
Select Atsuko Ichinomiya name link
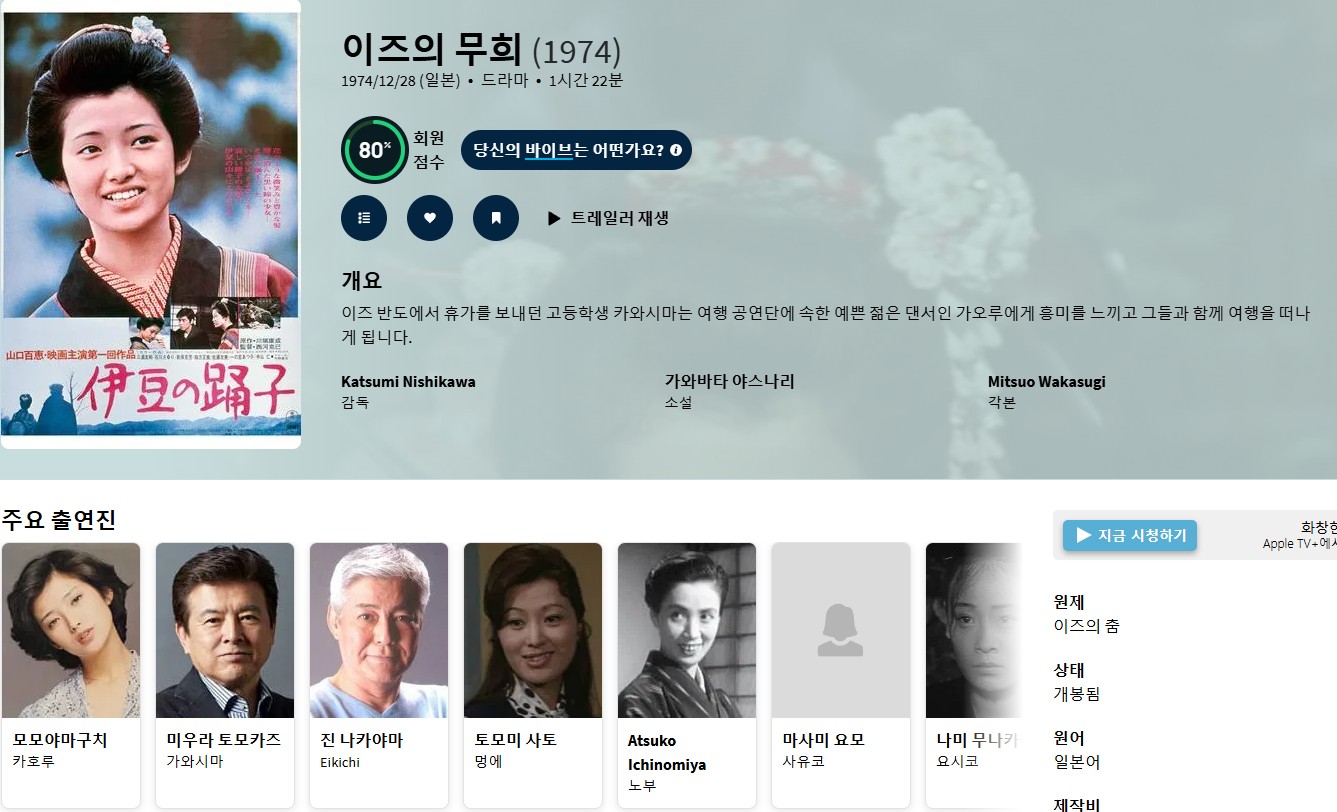point(667,753)
